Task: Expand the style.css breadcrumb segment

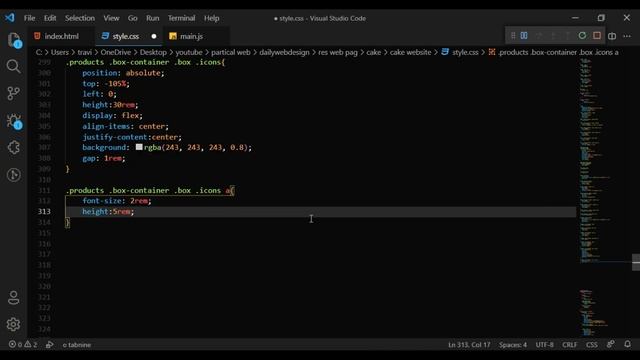Action: click(465, 52)
